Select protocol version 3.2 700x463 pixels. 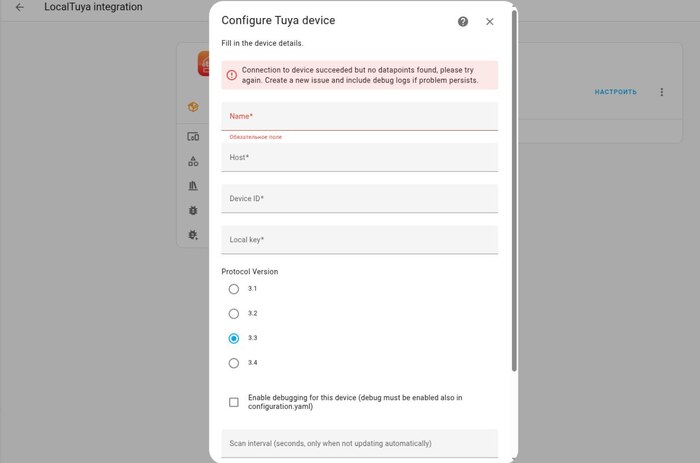click(x=233, y=313)
